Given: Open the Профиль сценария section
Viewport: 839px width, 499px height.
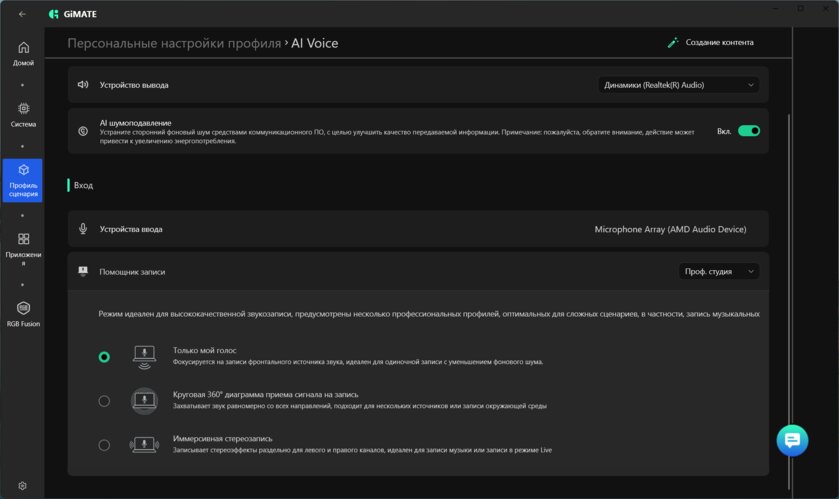Looking at the screenshot, I should (x=22, y=181).
